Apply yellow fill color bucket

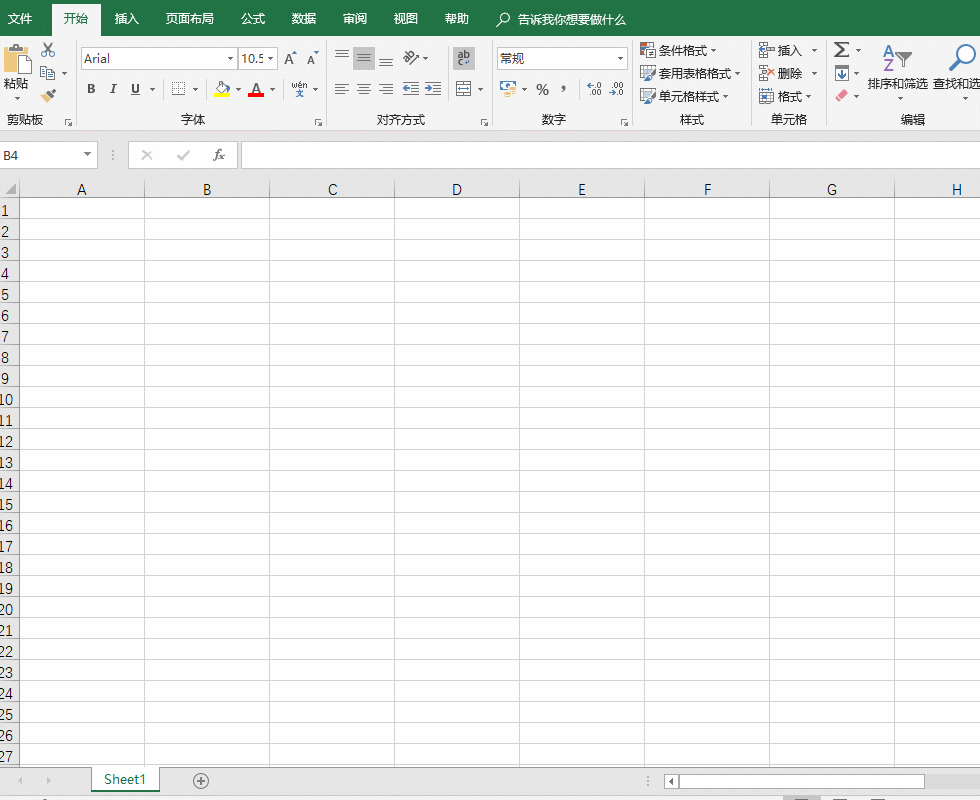222,89
